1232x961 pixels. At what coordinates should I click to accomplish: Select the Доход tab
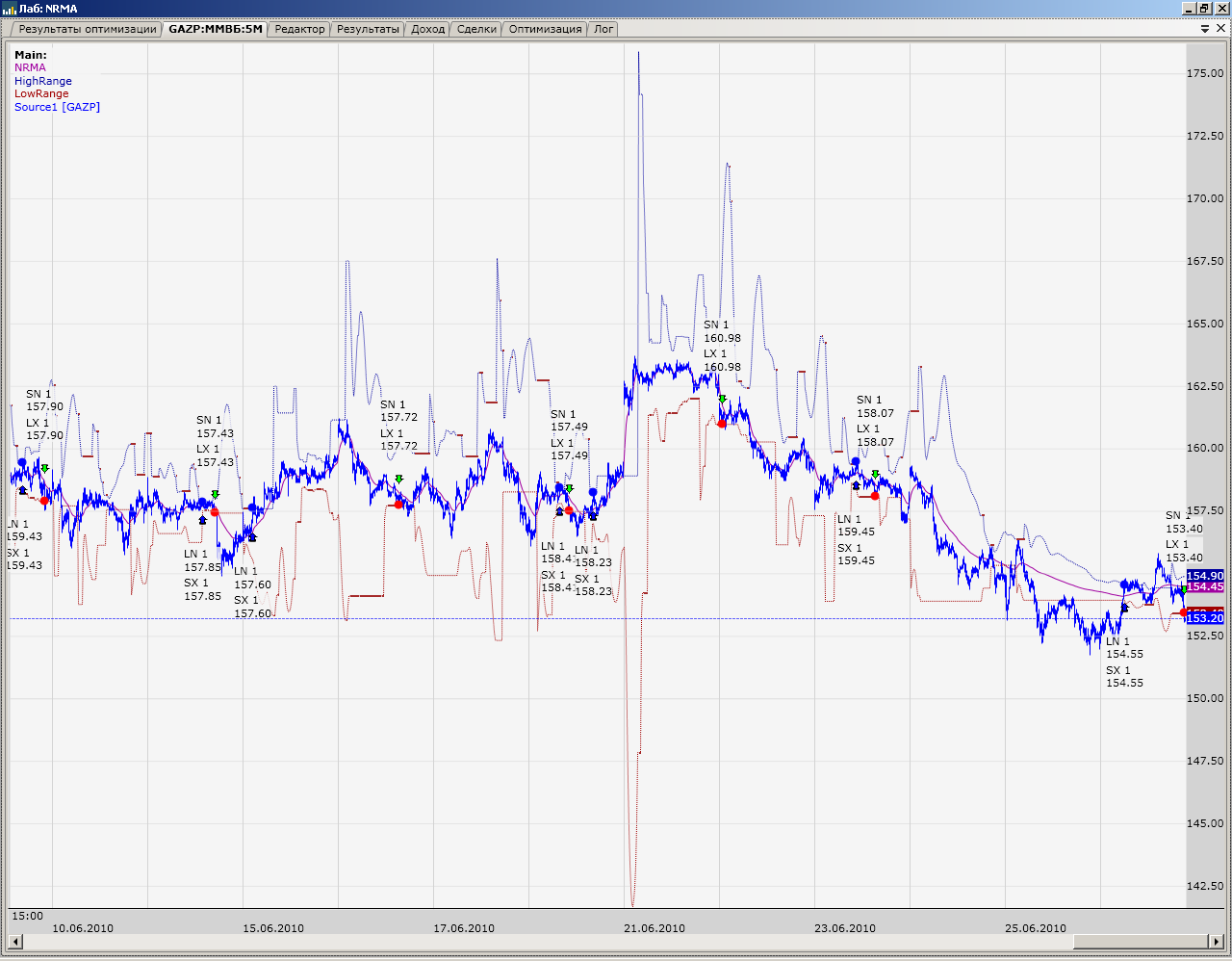point(427,29)
